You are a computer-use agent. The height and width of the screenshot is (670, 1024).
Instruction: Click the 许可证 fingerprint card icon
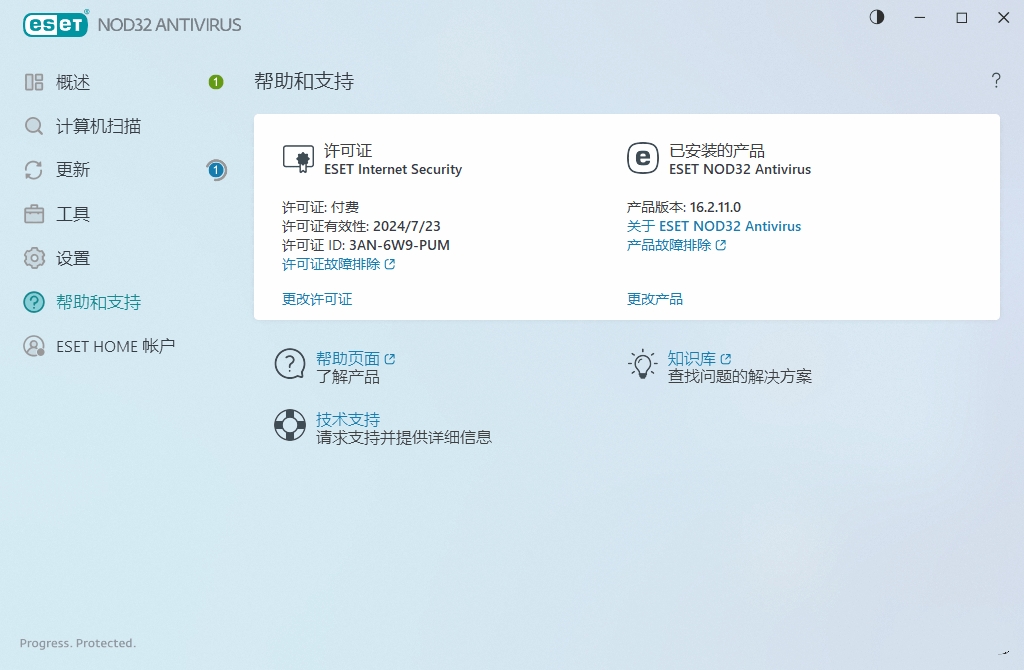click(x=298, y=157)
